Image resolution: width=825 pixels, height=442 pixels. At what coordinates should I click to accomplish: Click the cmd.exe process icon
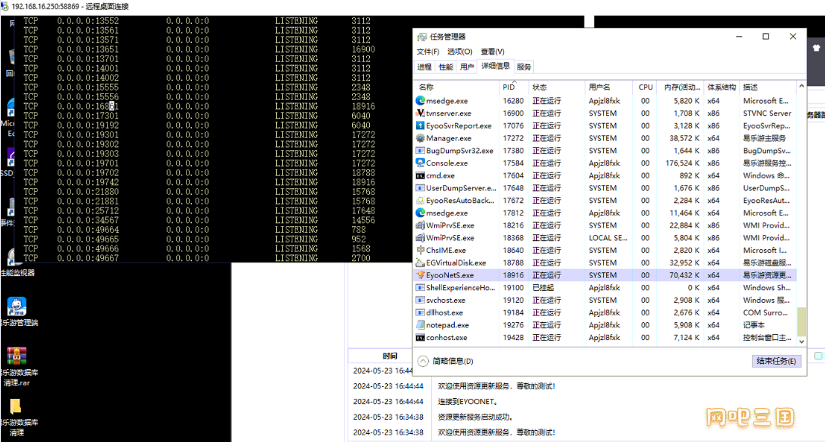(420, 175)
